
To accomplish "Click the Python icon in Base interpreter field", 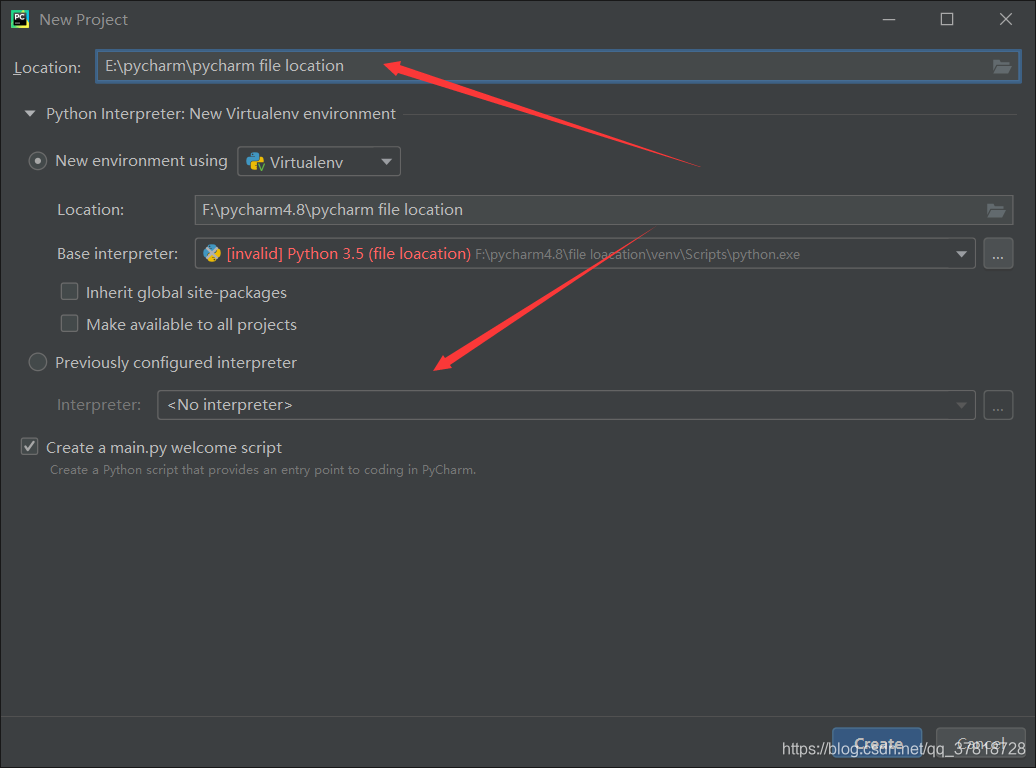I will tap(212, 253).
